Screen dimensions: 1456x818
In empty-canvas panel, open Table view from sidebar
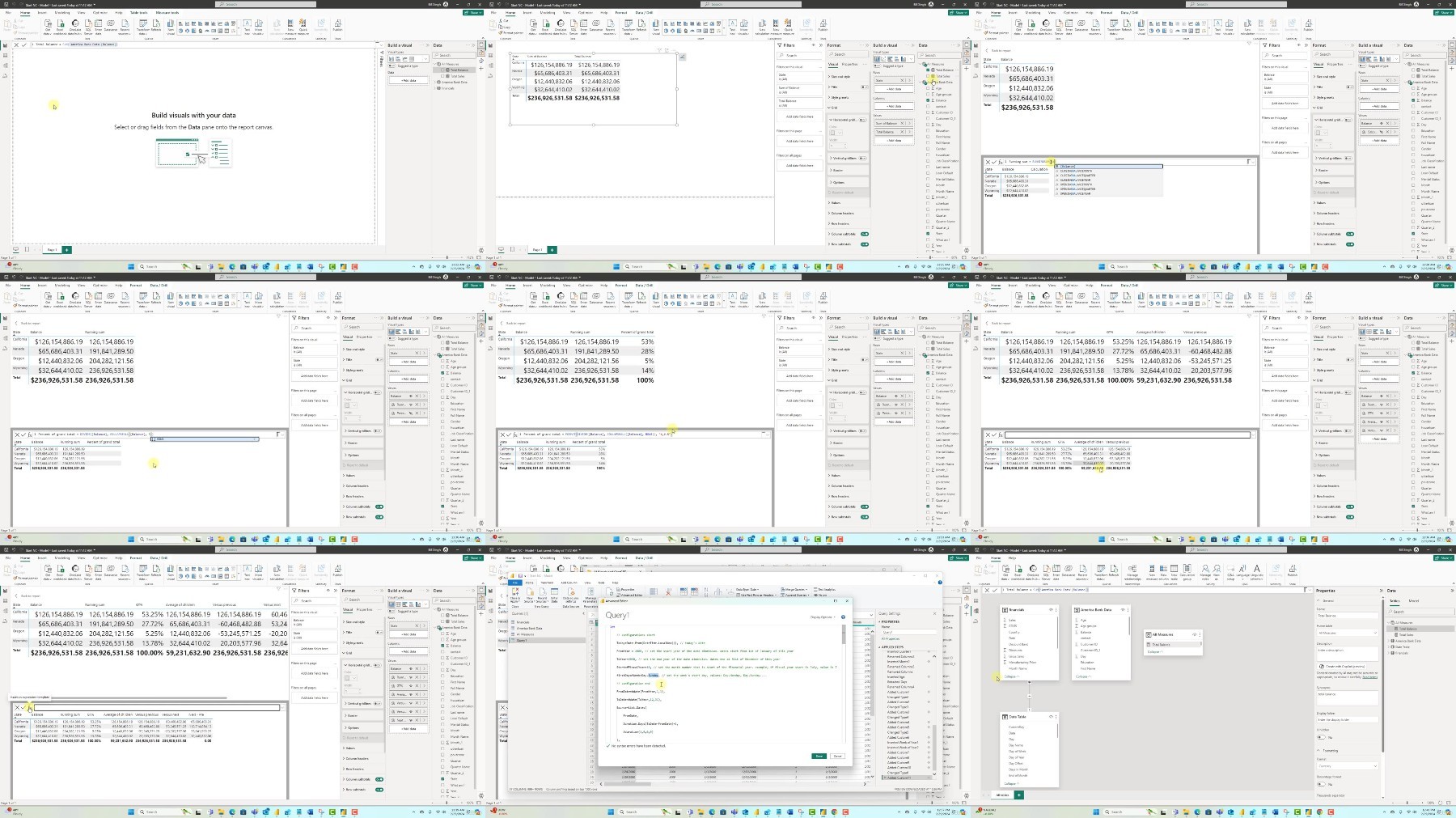[x=5, y=55]
